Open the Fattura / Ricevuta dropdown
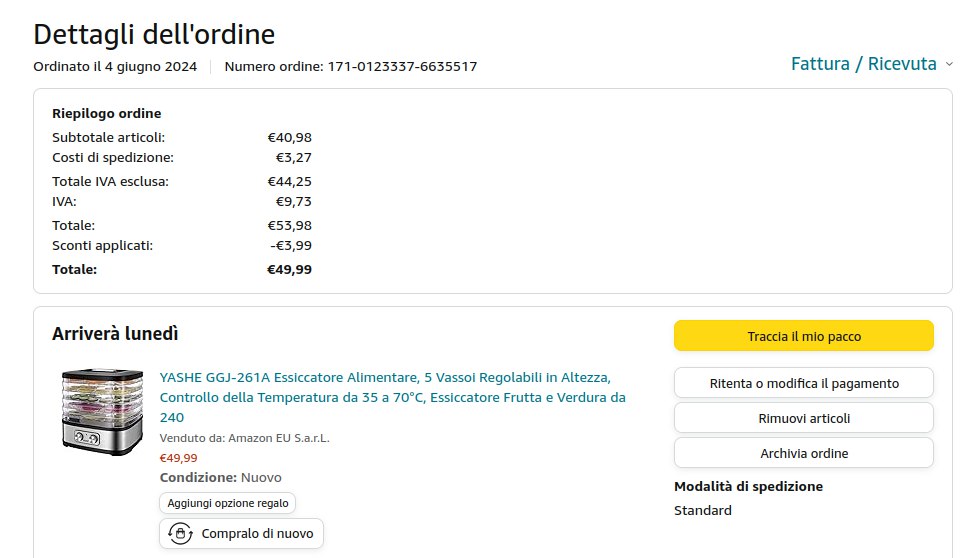Viewport: 965px width, 558px height. point(863,64)
